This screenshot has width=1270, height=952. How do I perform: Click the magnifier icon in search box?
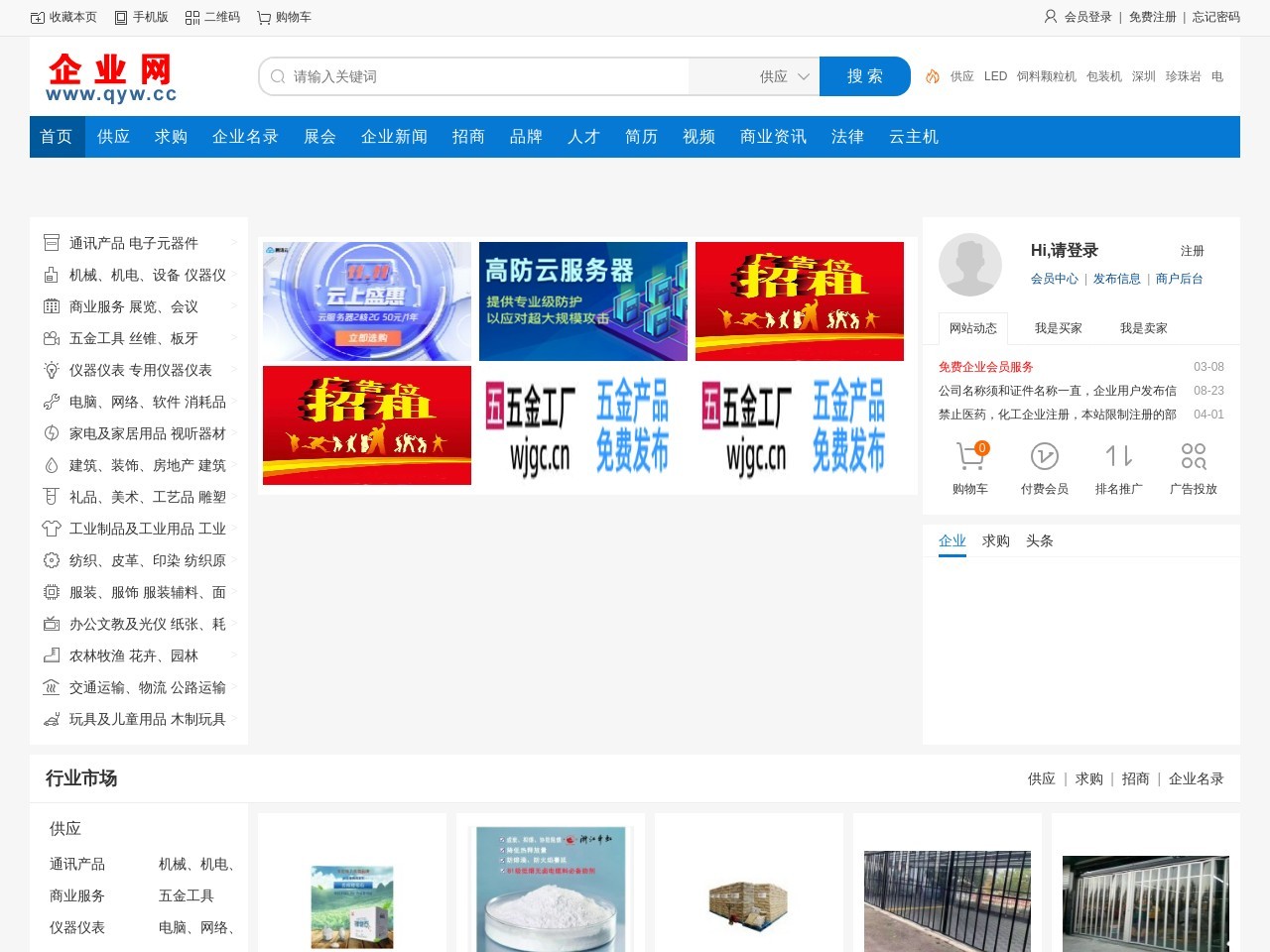pos(278,76)
